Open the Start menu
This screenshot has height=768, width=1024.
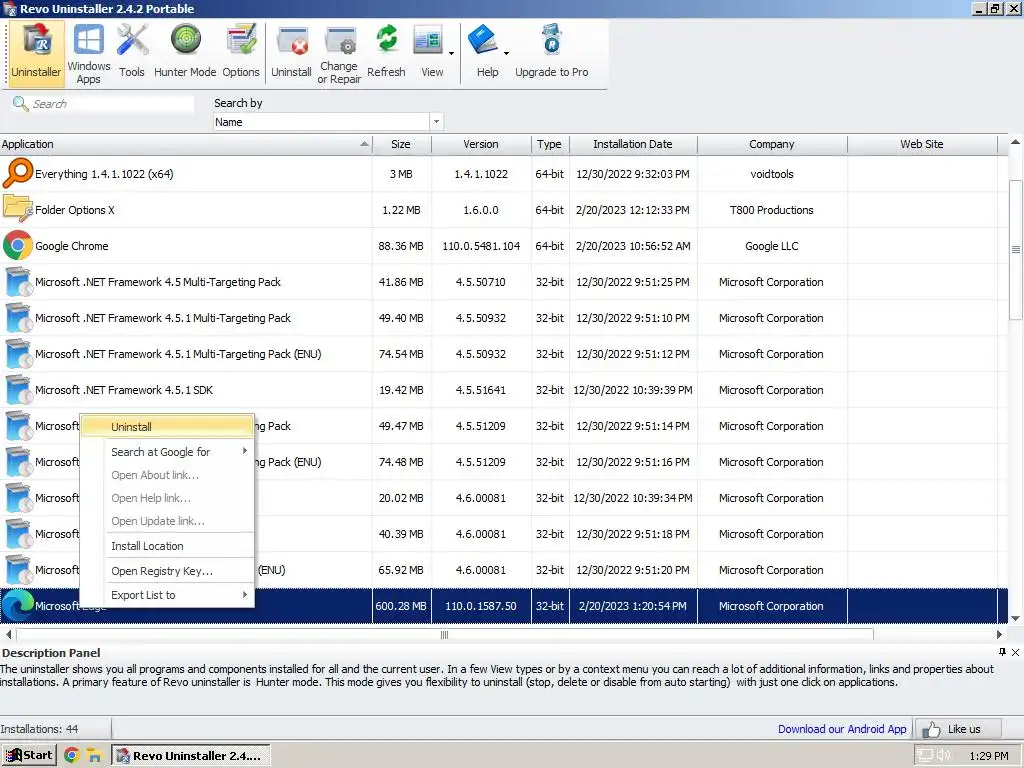coord(29,756)
